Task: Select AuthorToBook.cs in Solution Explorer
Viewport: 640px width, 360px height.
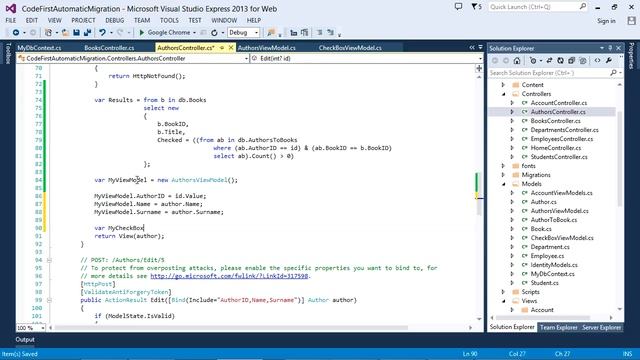Action: (553, 220)
